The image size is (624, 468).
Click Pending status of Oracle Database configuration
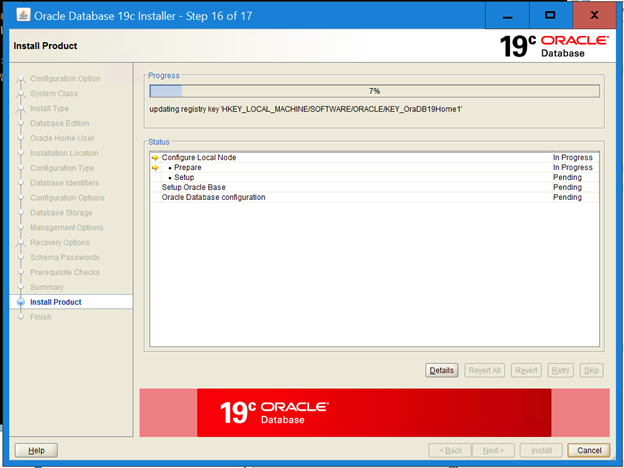567,197
